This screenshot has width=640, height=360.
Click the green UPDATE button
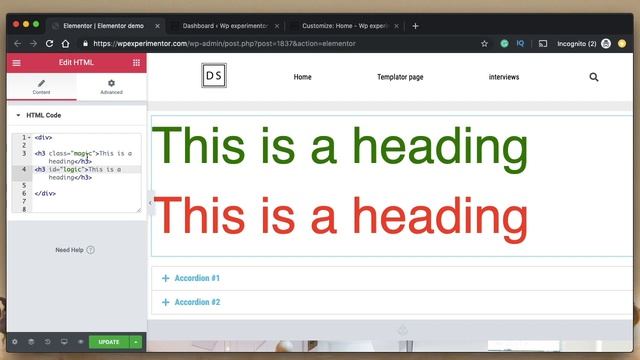coord(109,342)
